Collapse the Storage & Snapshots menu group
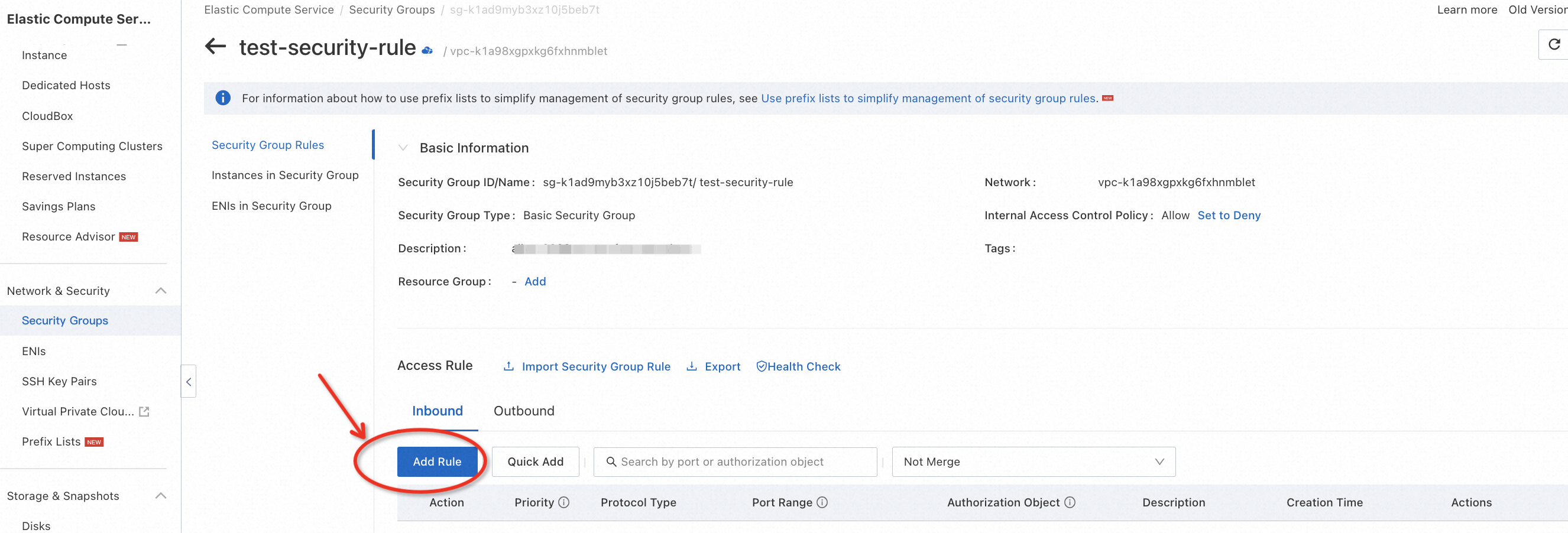Viewport: 1568px width, 533px height. 161,496
